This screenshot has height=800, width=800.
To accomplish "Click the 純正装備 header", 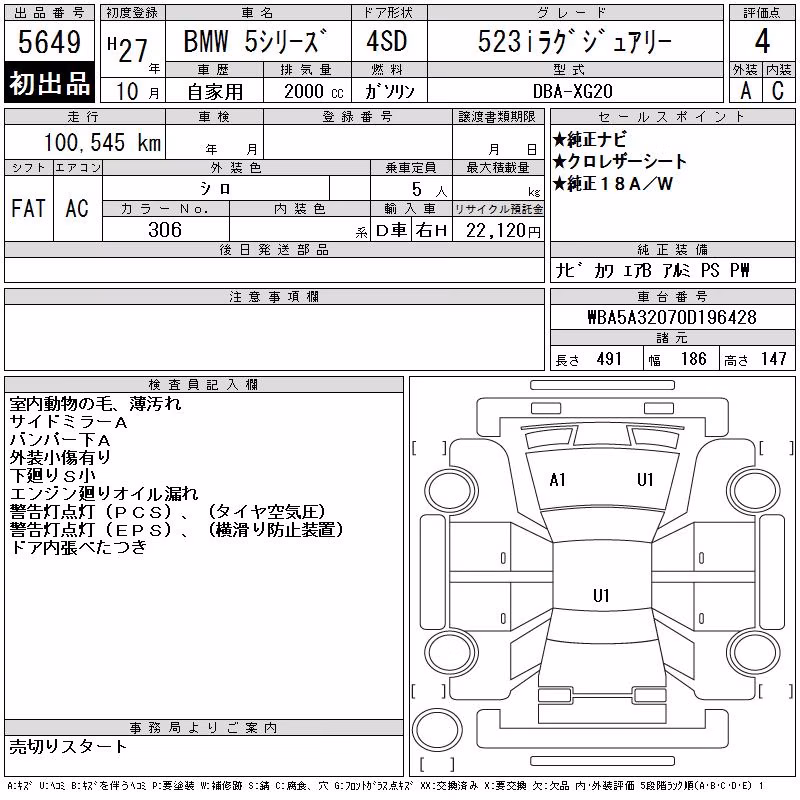I will [x=672, y=249].
